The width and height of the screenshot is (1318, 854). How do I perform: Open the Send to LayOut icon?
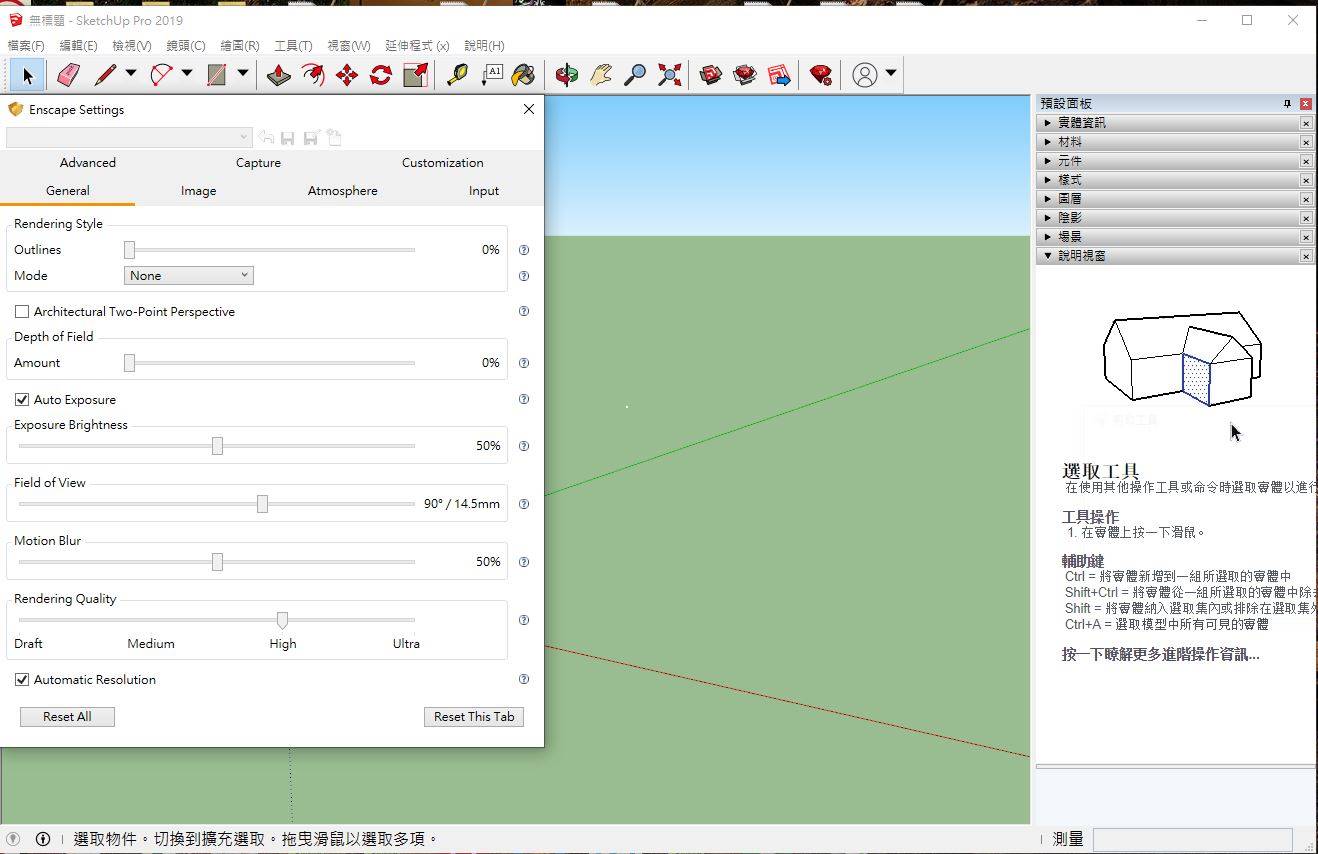pyautogui.click(x=779, y=75)
